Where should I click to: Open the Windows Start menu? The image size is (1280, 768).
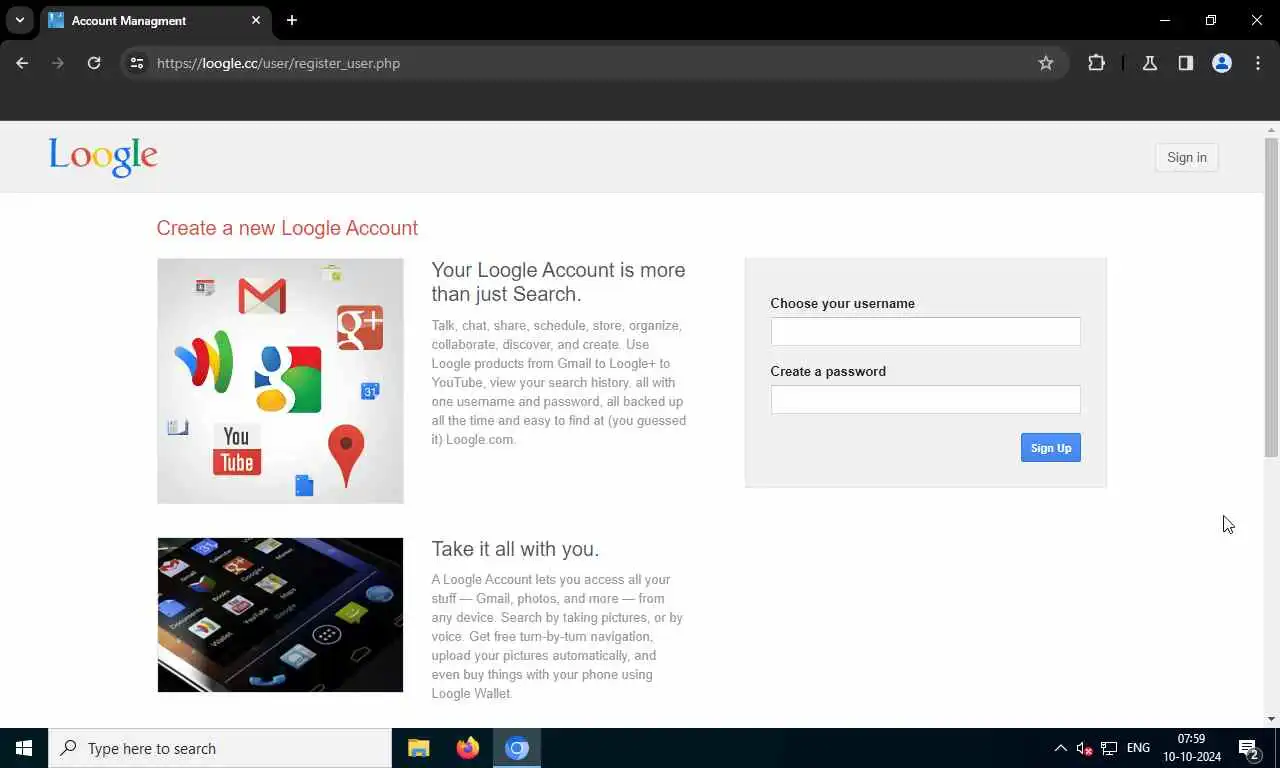[x=24, y=748]
